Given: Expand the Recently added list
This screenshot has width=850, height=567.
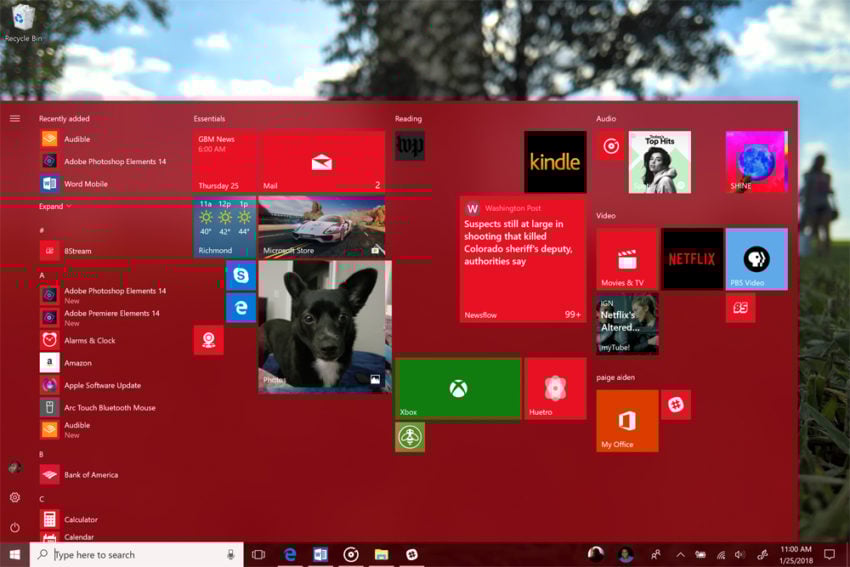Looking at the screenshot, I should (54, 206).
